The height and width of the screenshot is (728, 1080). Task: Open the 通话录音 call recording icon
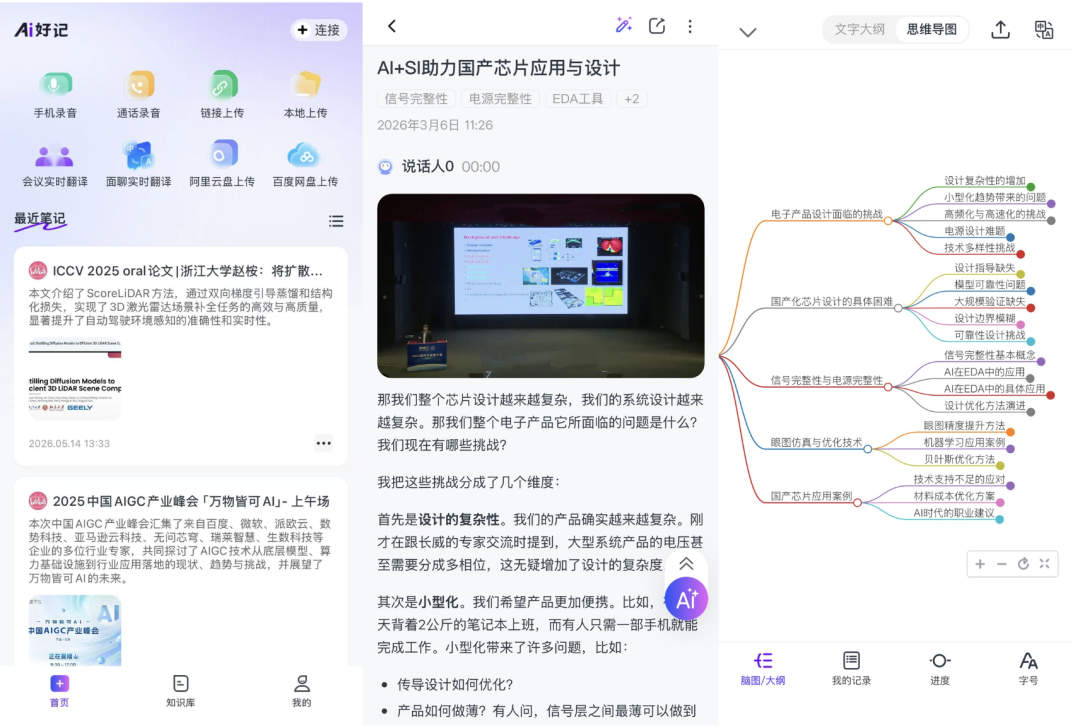(138, 85)
